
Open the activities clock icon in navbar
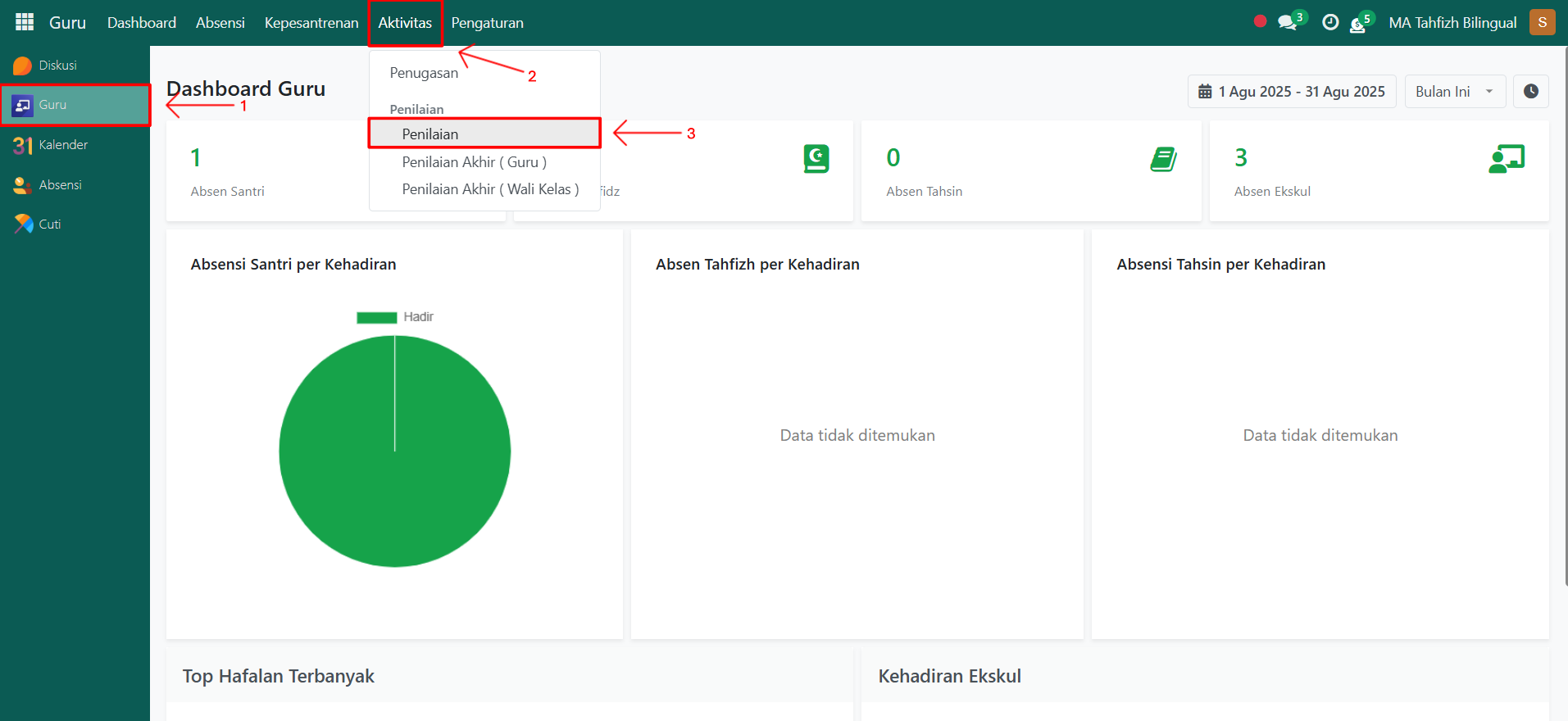1330,22
